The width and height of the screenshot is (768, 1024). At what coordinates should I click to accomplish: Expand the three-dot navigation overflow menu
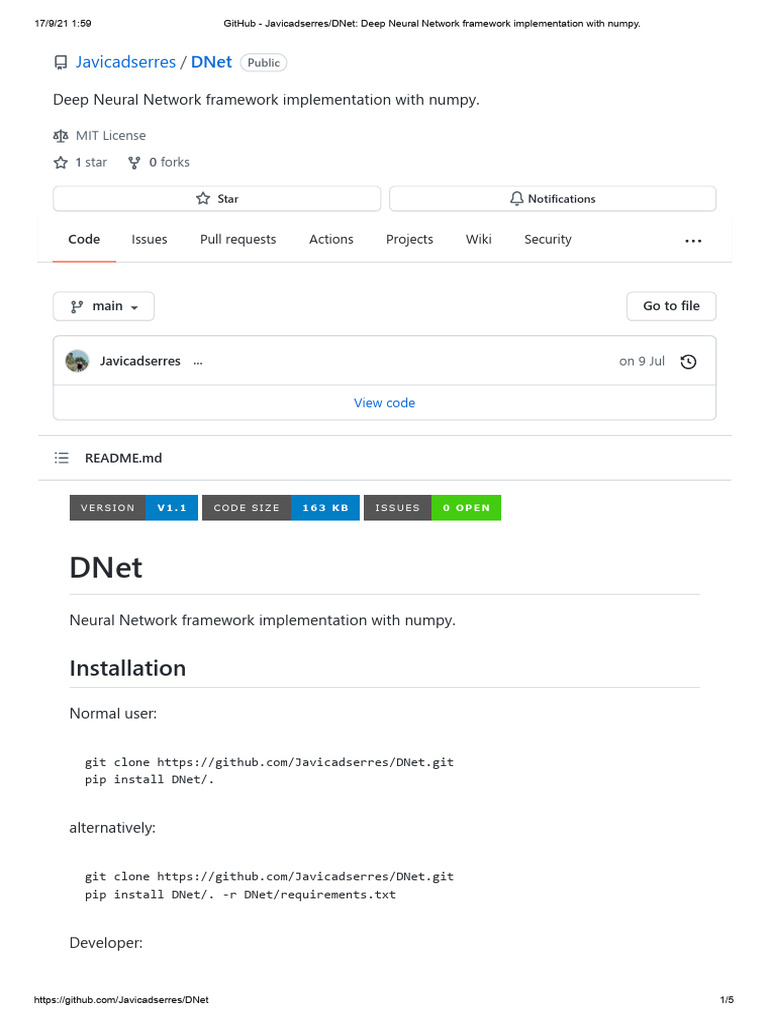point(693,241)
